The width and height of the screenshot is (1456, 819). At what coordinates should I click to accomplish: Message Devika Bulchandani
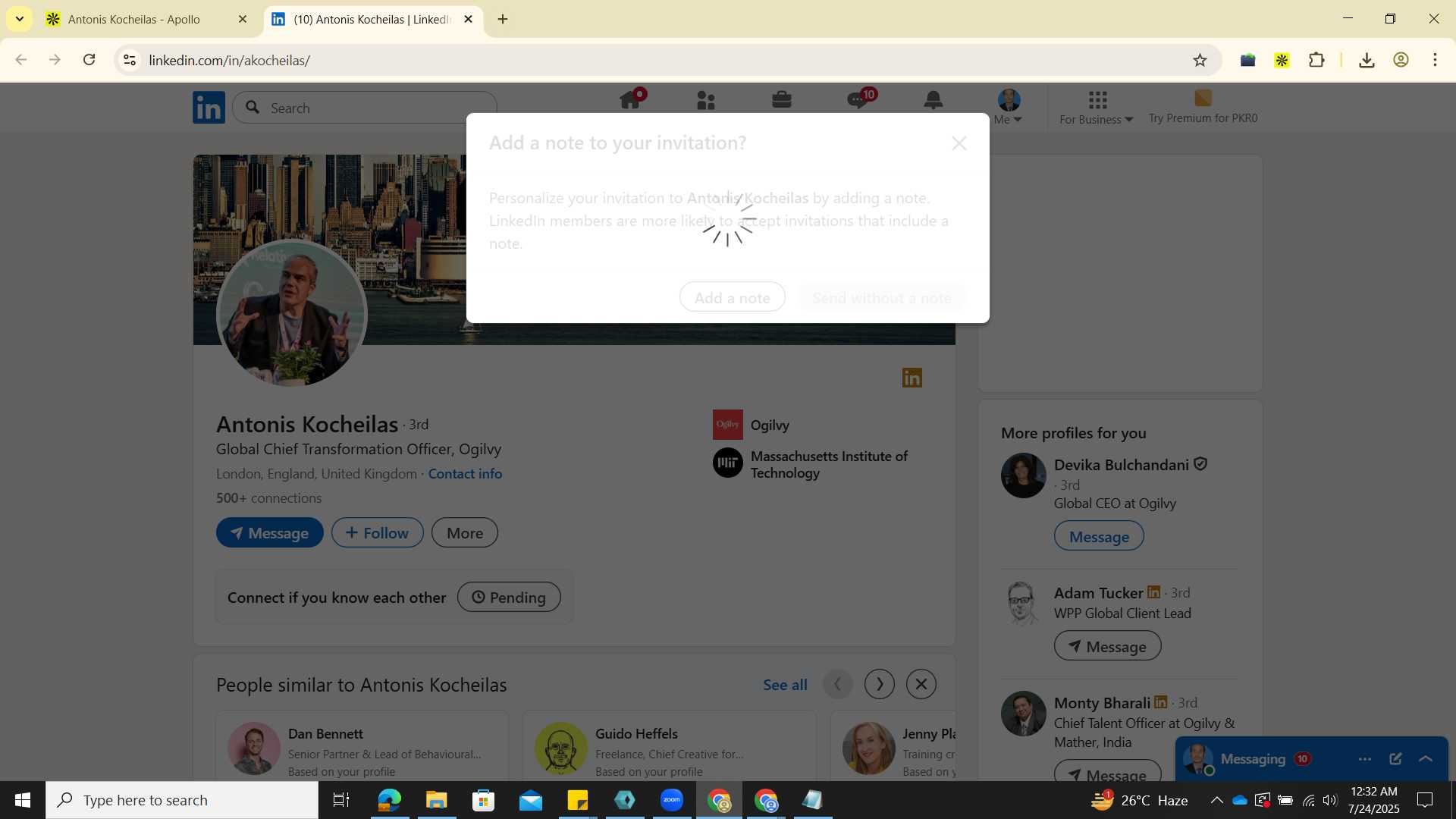click(x=1099, y=536)
